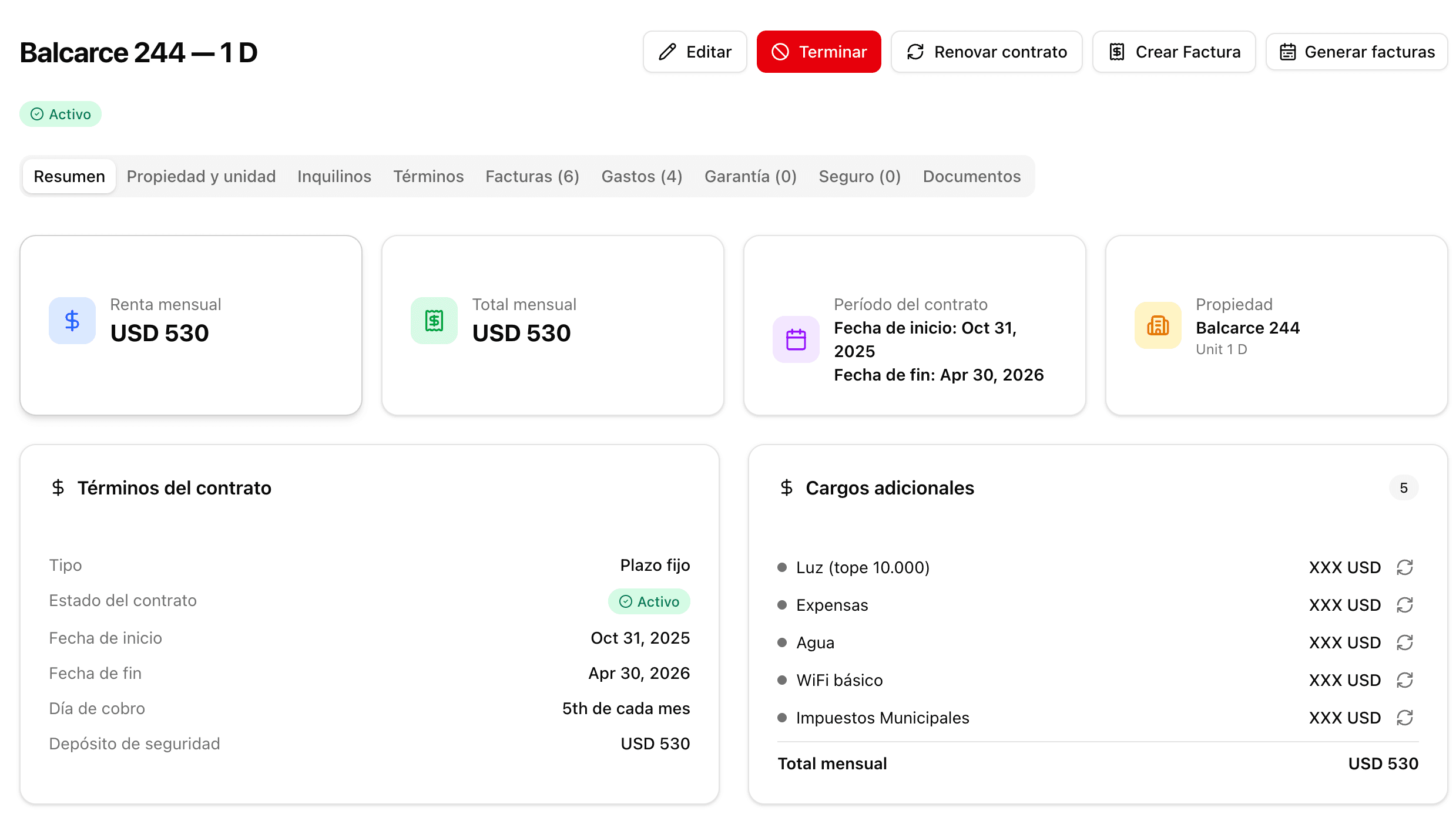Click the Generar facturas button
1456x821 pixels.
(x=1357, y=52)
